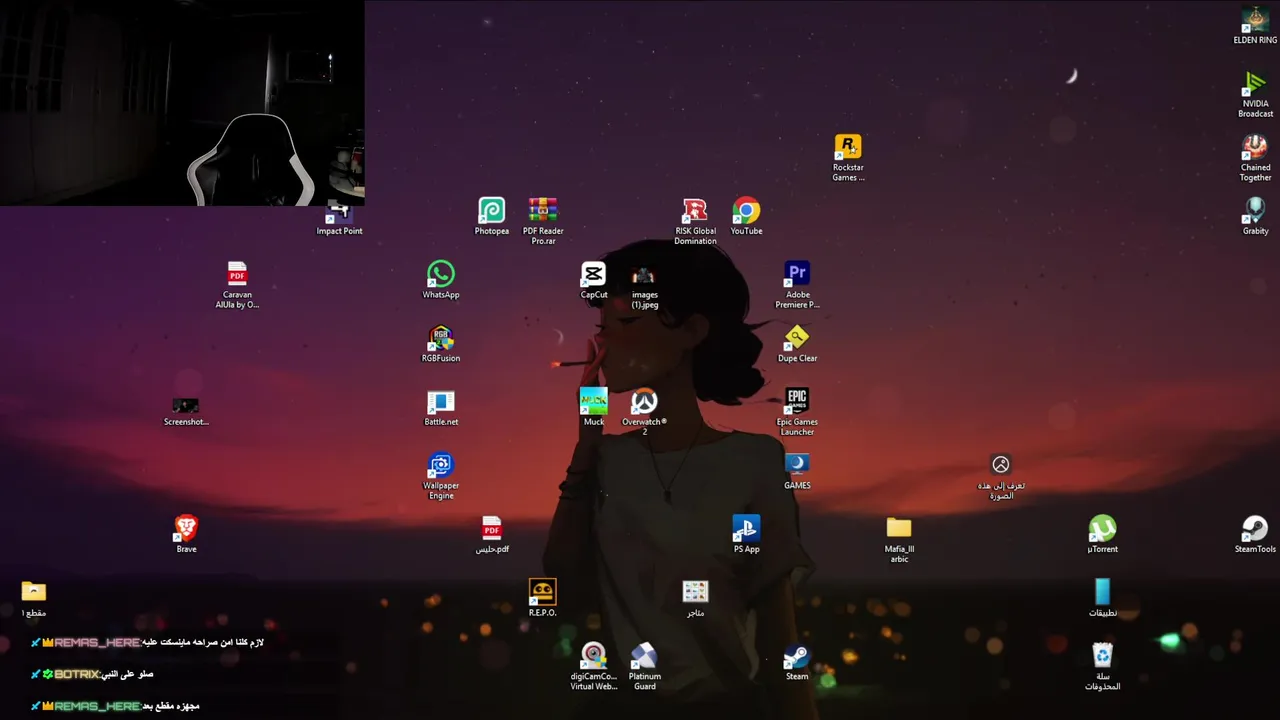This screenshot has width=1280, height=720.
Task: Open Epic Games Launcher icon
Action: [797, 412]
